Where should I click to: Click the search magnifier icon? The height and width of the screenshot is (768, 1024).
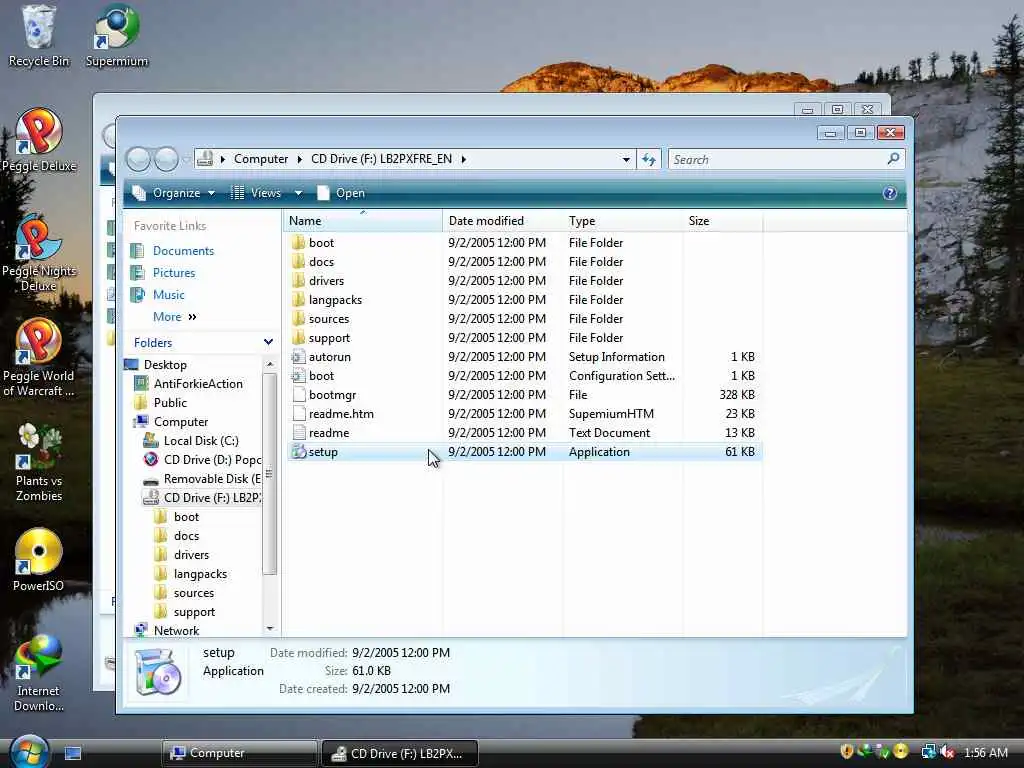(893, 159)
